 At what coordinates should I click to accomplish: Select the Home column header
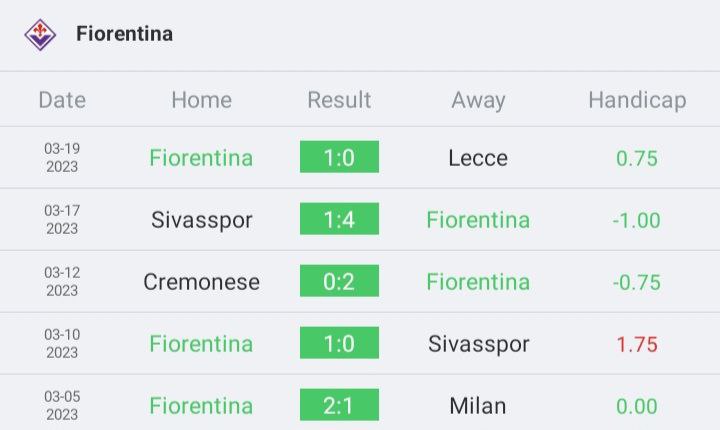[x=202, y=100]
